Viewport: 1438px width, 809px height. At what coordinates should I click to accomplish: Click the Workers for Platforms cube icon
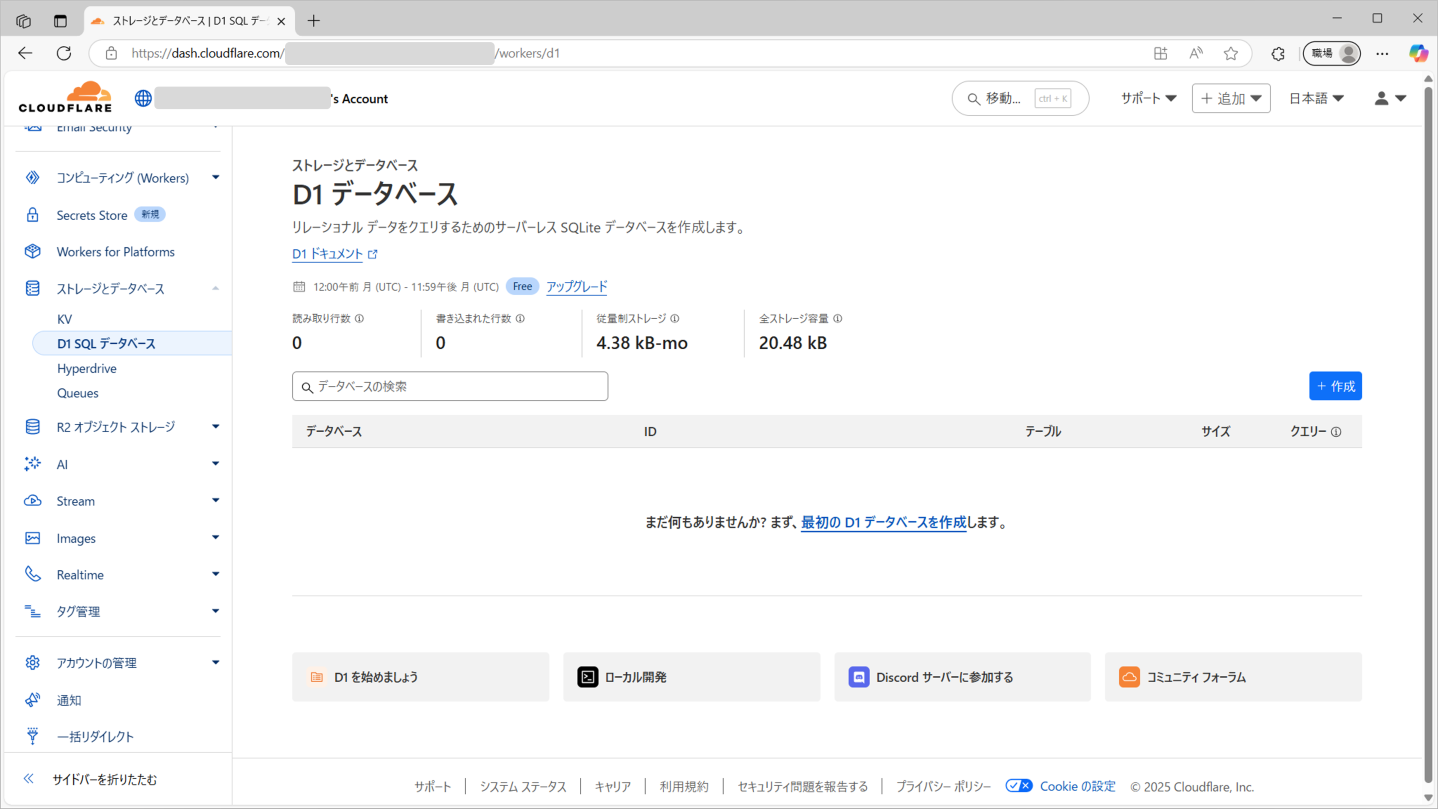[33, 252]
